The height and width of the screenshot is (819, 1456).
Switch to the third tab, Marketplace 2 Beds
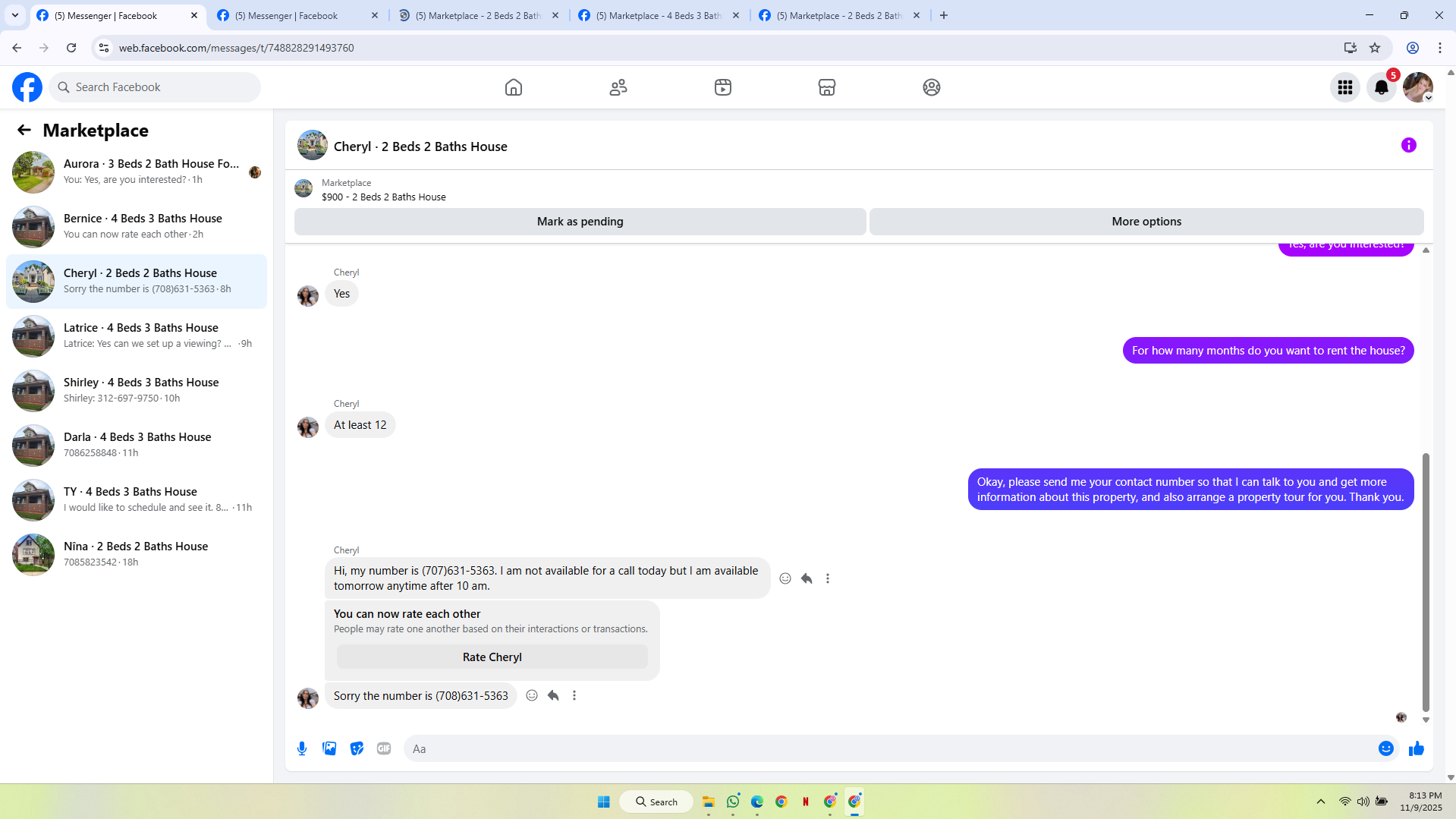(478, 15)
